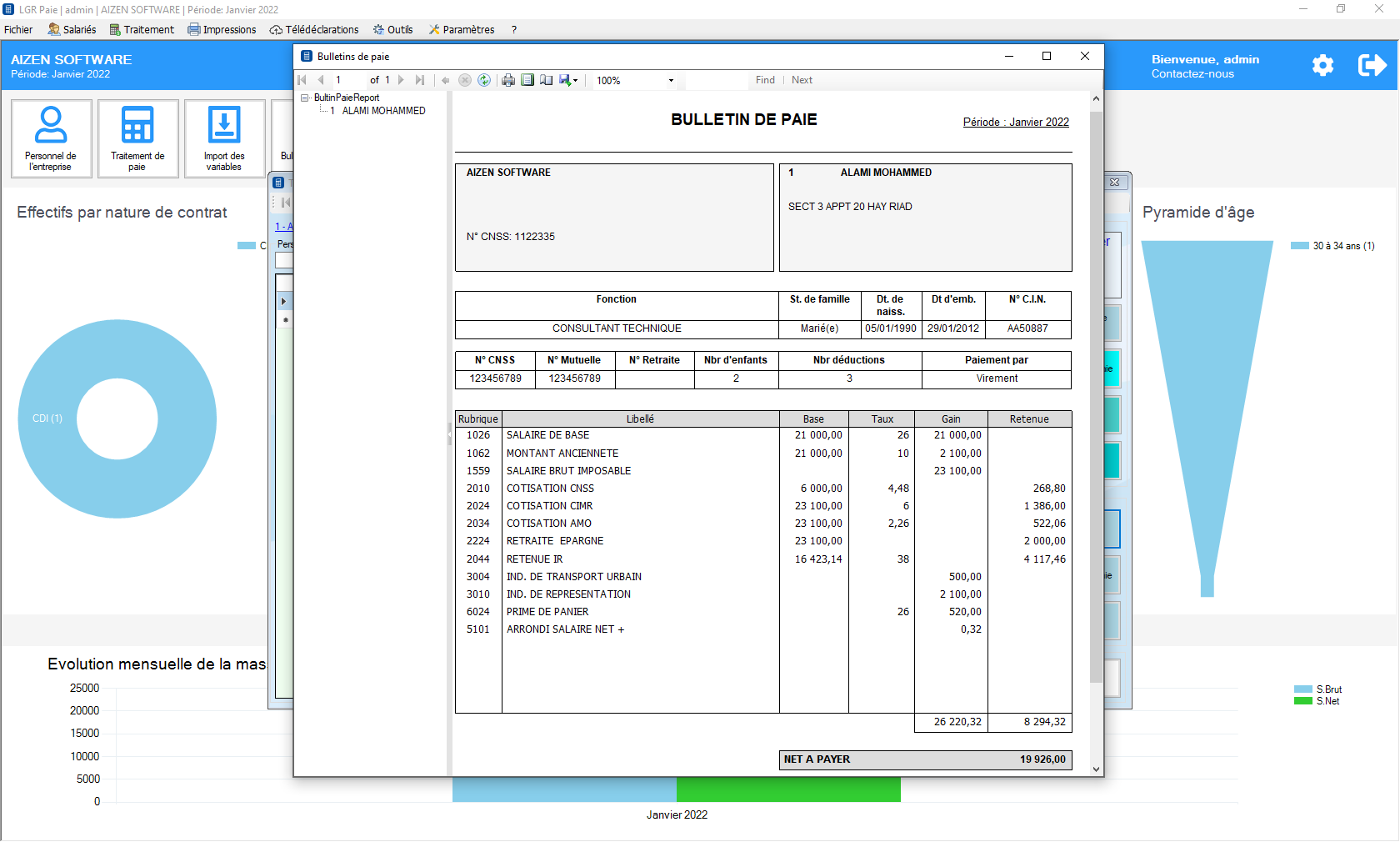Select ALAMI MOHAMMED in document map
Image resolution: width=1400 pixels, height=842 pixels.
[x=383, y=111]
